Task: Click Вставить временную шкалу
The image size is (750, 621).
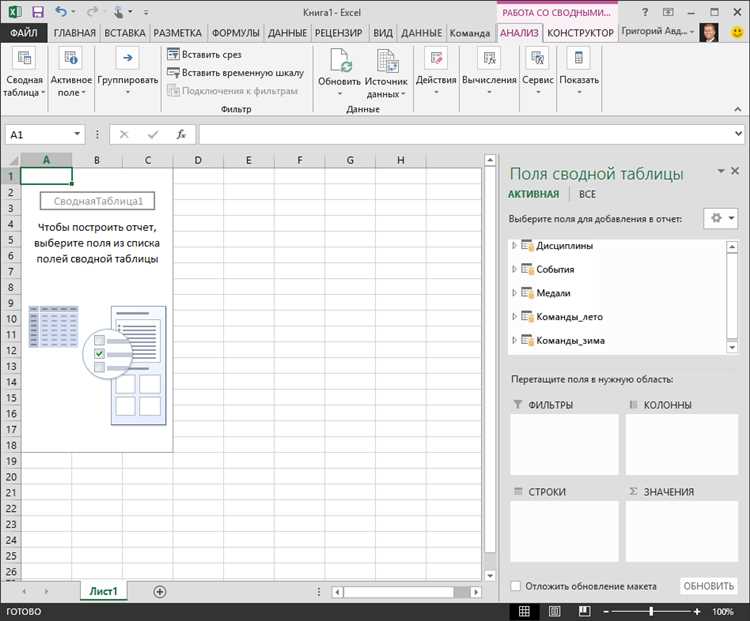Action: coord(235,73)
